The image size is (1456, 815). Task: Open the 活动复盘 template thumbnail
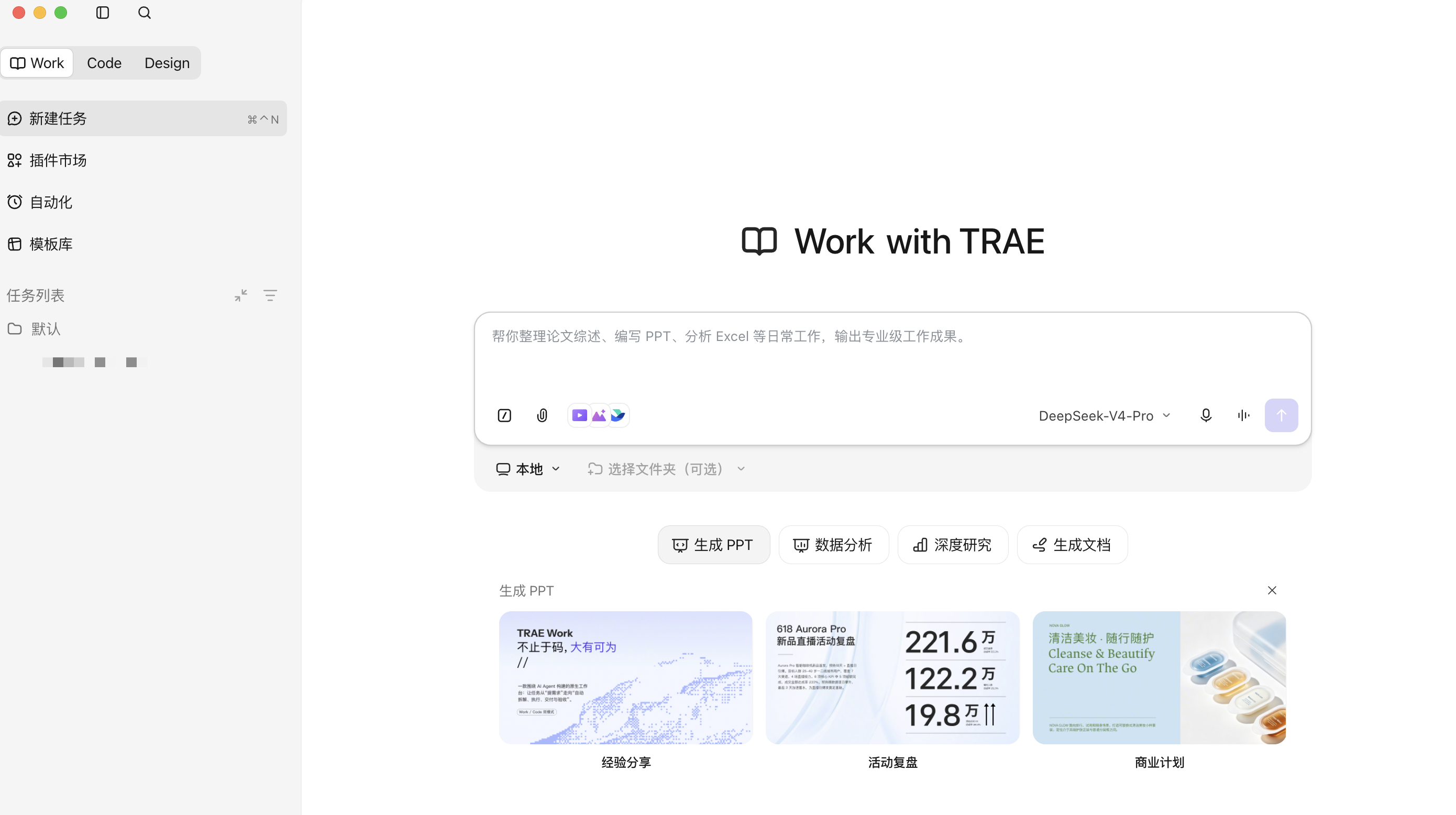(x=892, y=677)
